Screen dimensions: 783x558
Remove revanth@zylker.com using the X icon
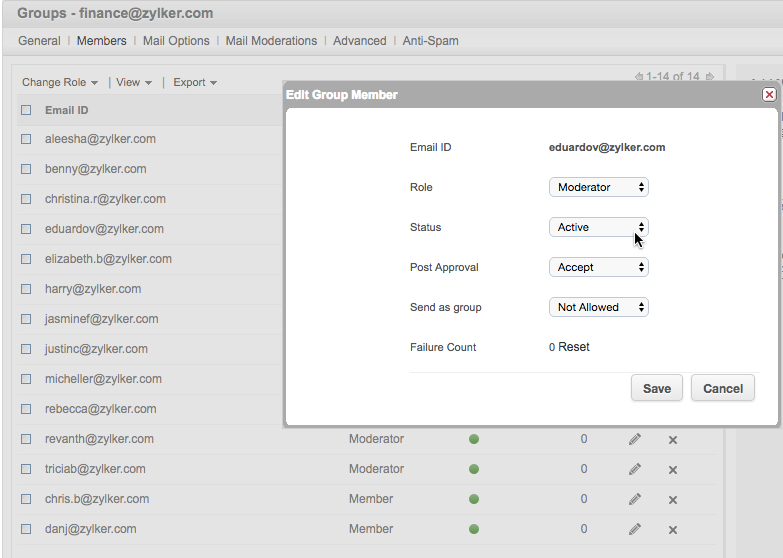point(673,440)
